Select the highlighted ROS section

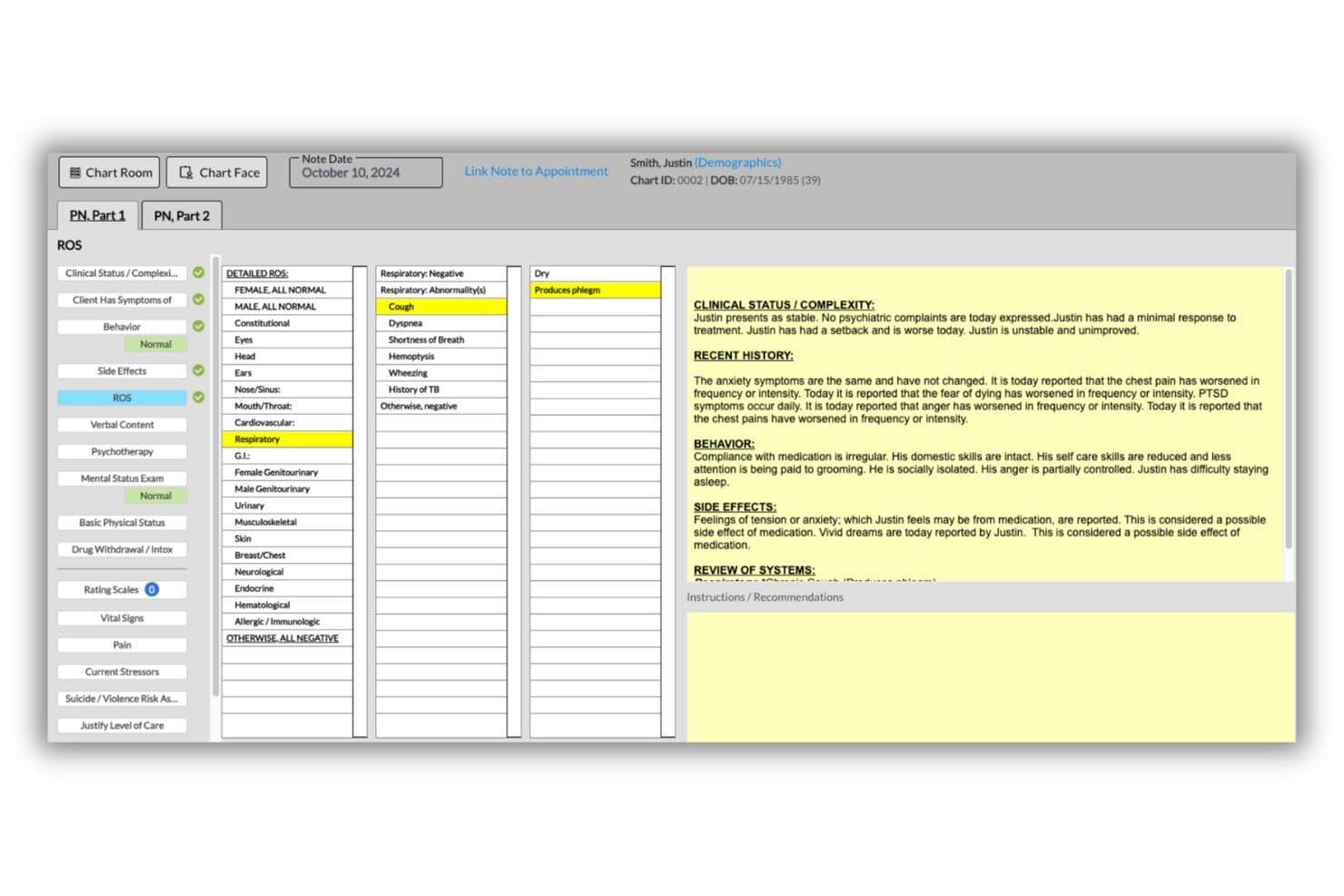point(122,398)
